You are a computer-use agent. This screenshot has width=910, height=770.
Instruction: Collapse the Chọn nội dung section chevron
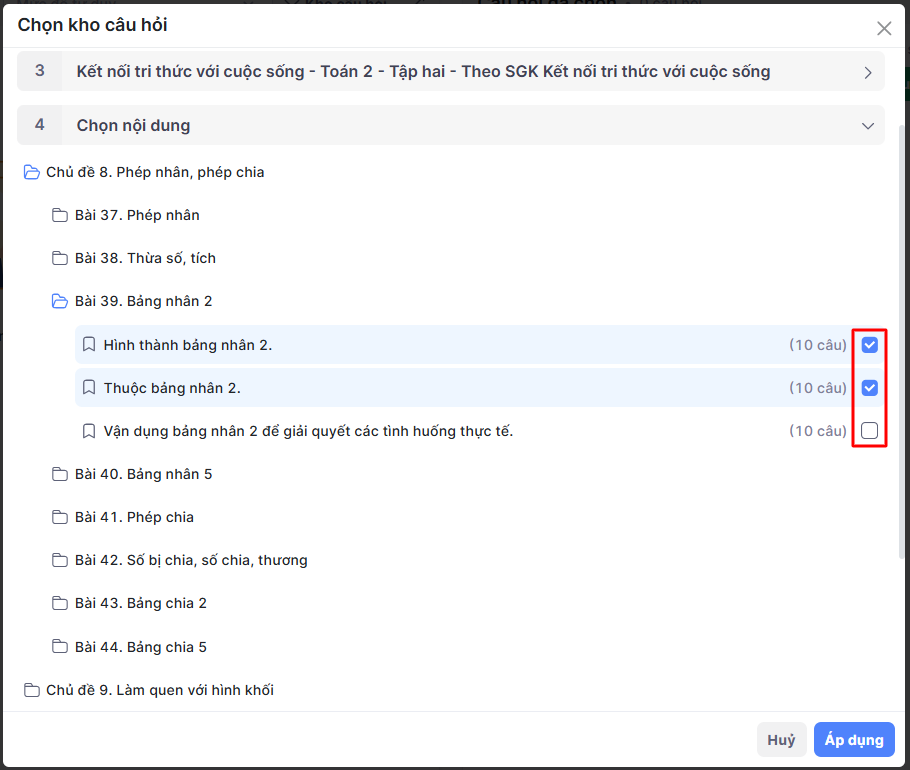point(867,126)
